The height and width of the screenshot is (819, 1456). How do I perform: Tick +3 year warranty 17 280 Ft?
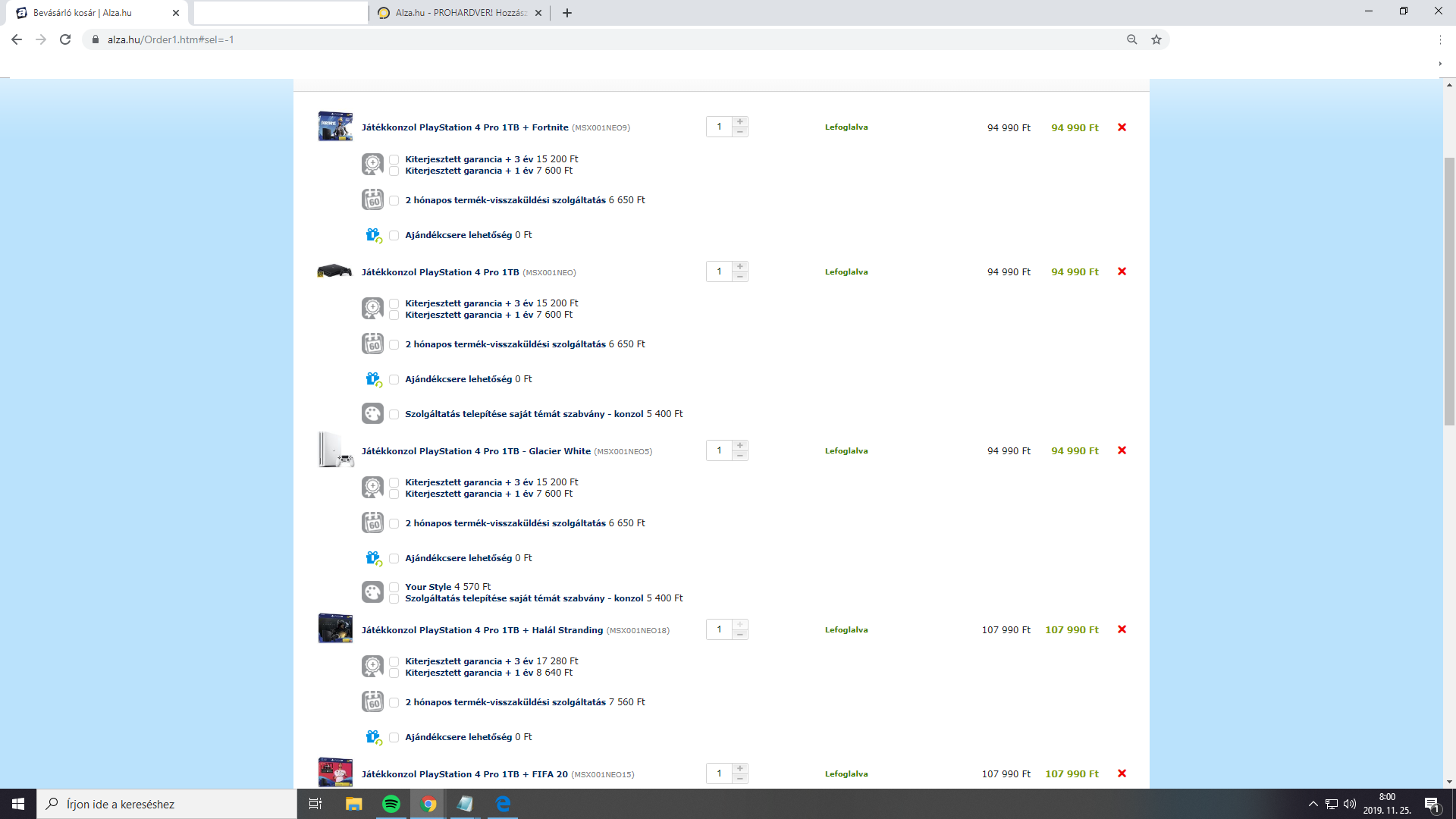pyautogui.click(x=394, y=661)
